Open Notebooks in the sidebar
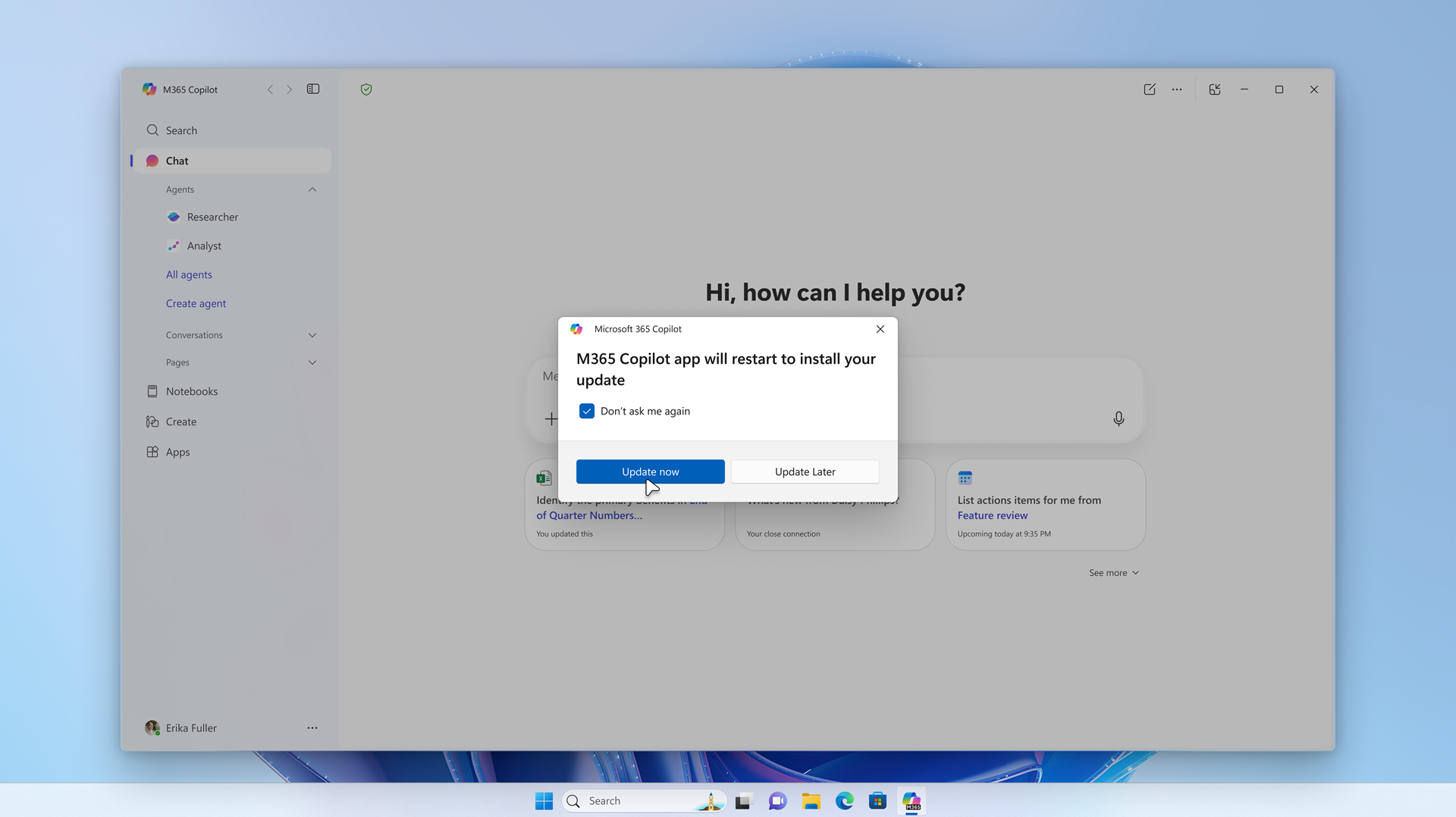This screenshot has width=1456, height=817. coord(233,391)
